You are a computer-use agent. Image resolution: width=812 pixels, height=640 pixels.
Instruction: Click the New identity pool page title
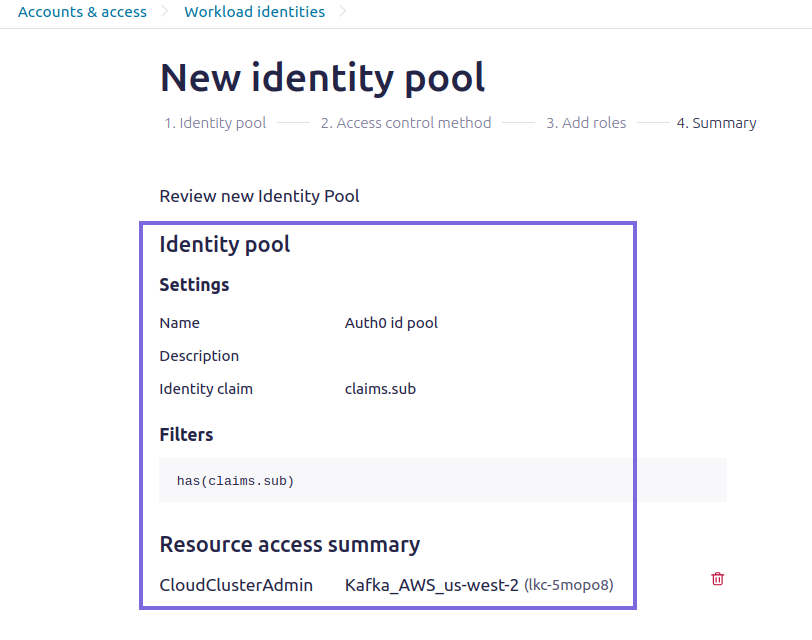322,77
